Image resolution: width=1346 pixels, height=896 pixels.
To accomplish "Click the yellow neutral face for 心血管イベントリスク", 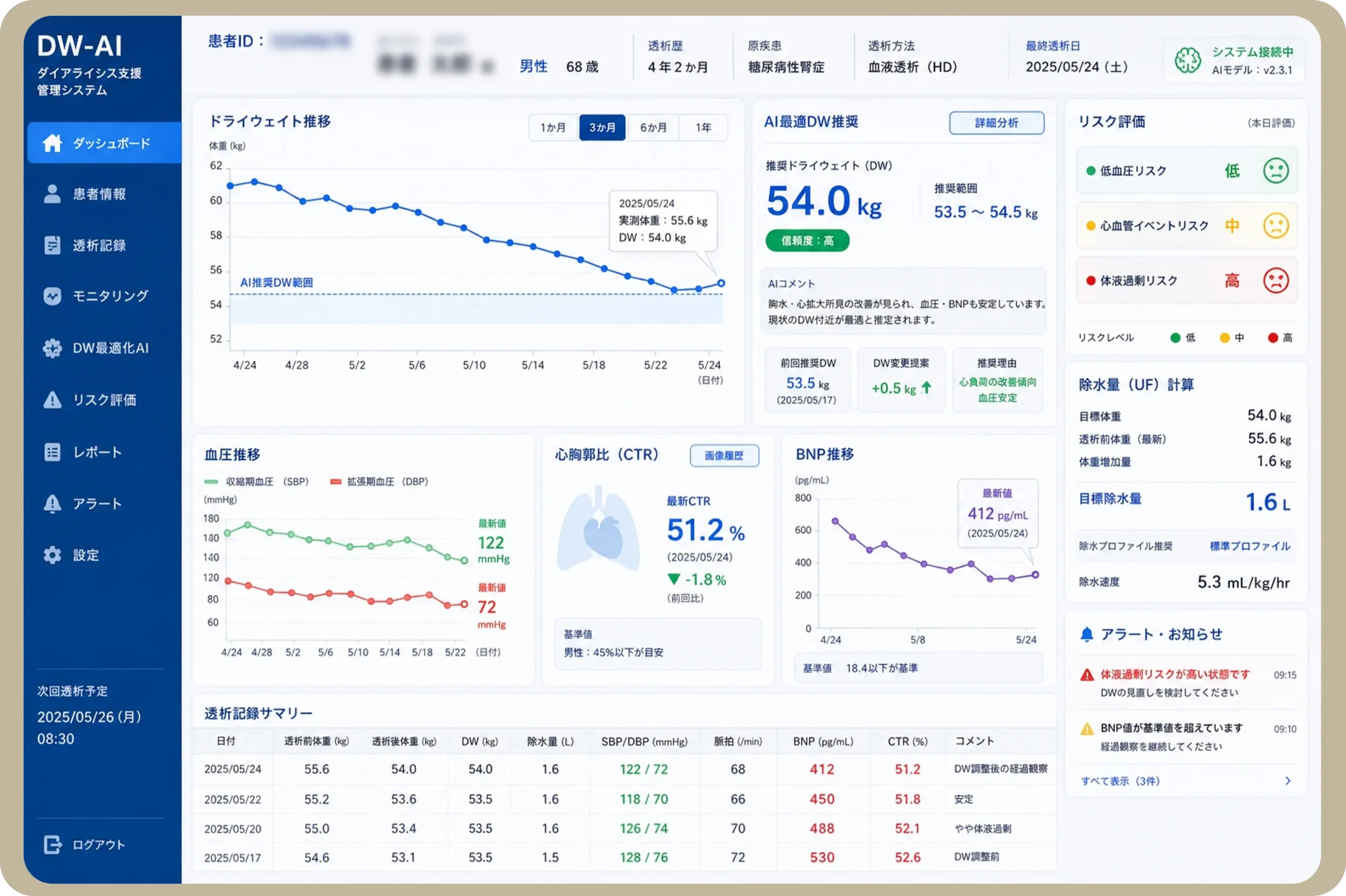I will coord(1276,225).
